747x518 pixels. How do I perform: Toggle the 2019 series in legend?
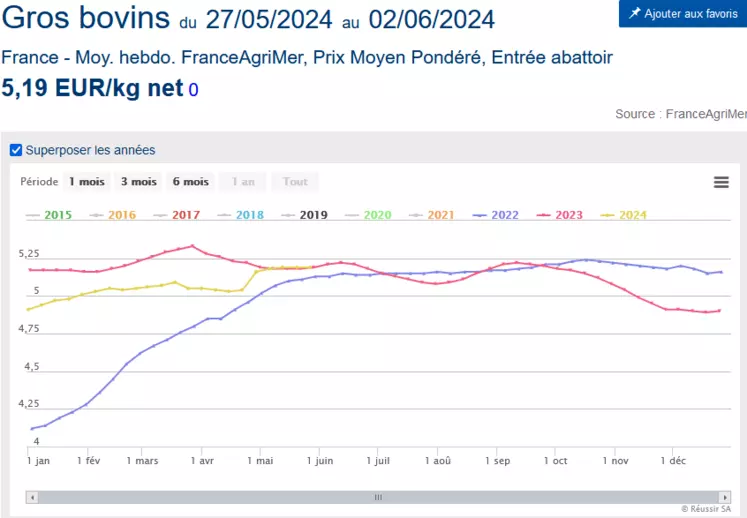tap(304, 215)
